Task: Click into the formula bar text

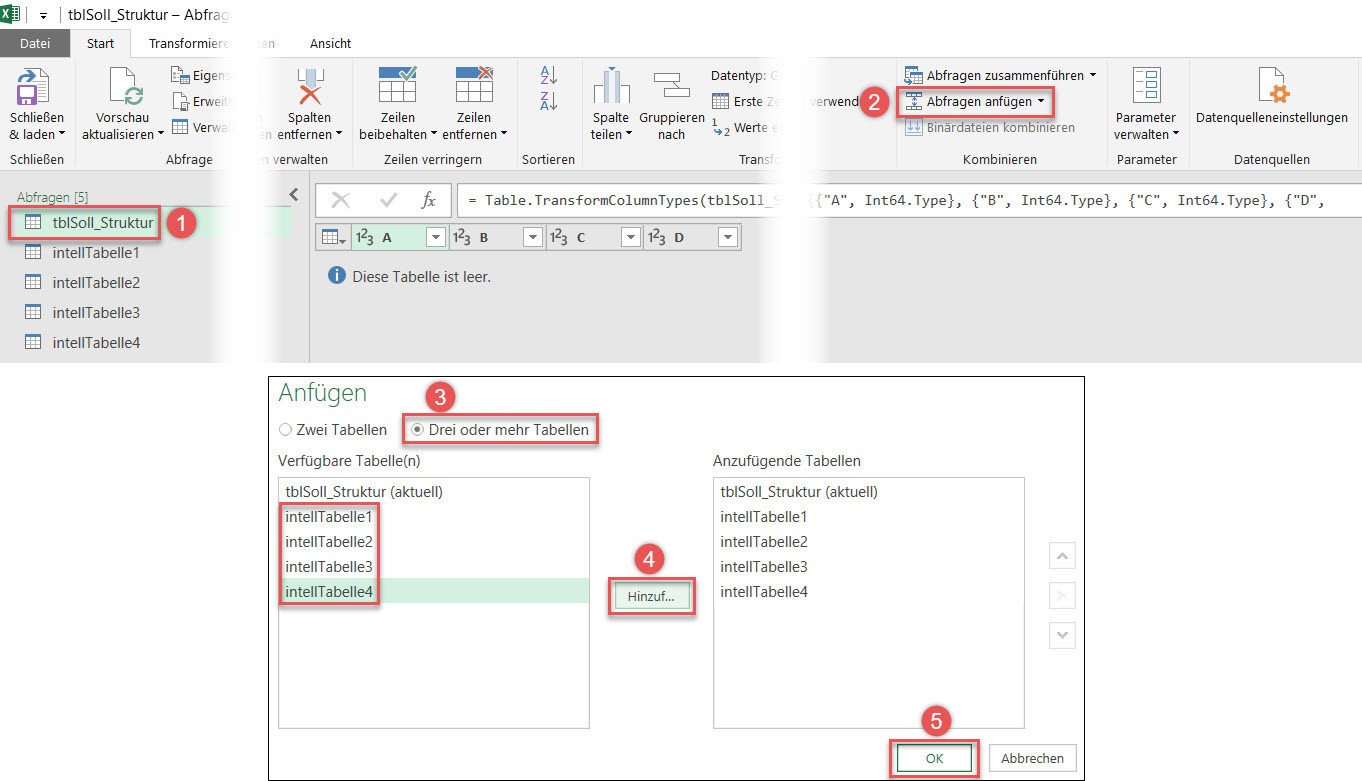Action: (x=908, y=200)
